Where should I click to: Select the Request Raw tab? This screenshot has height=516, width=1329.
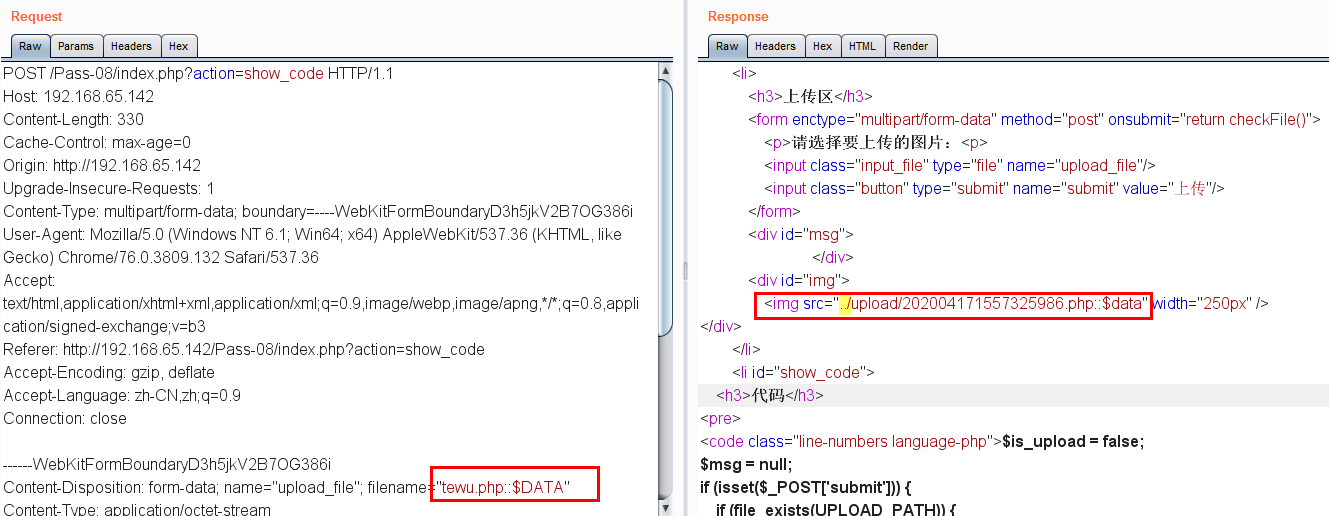(30, 46)
